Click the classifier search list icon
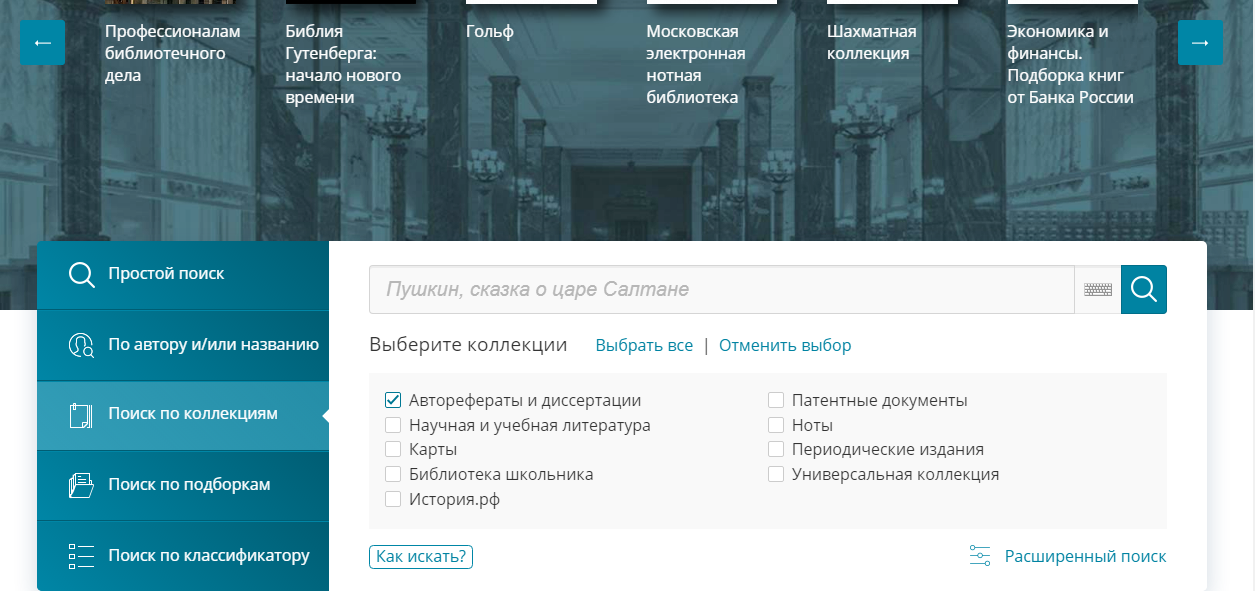Screen dimensions: 1255x591 coord(81,556)
